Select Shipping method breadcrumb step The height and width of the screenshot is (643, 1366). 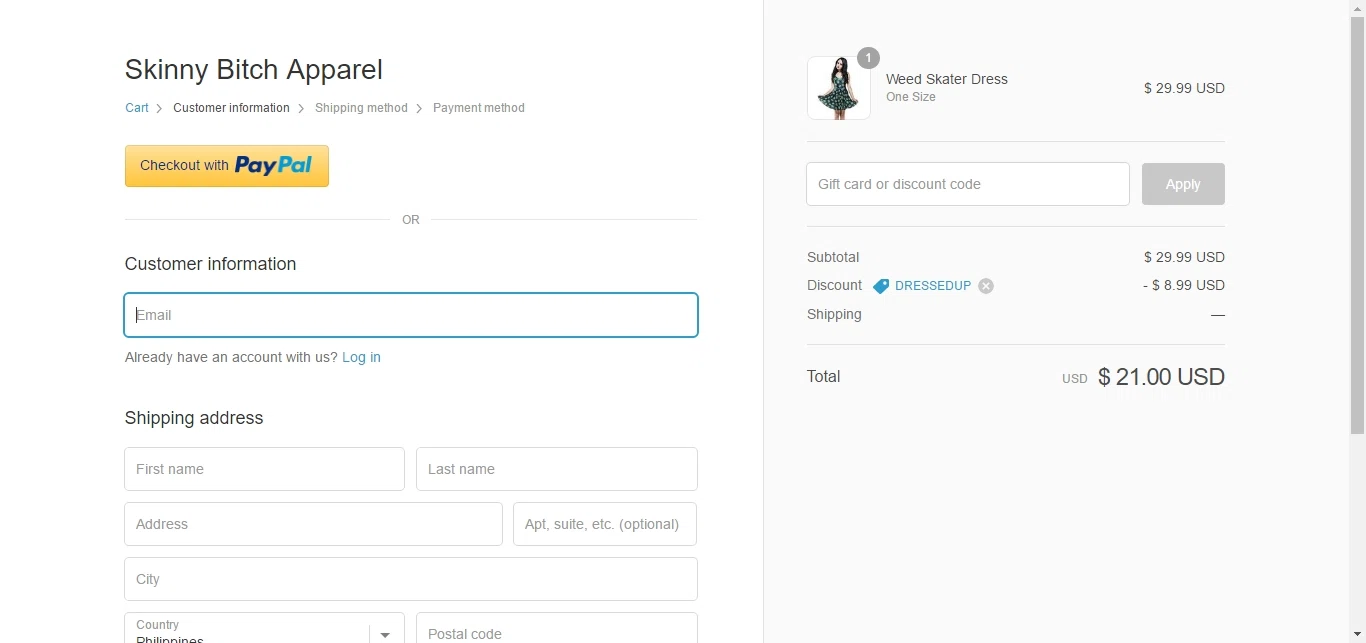361,108
